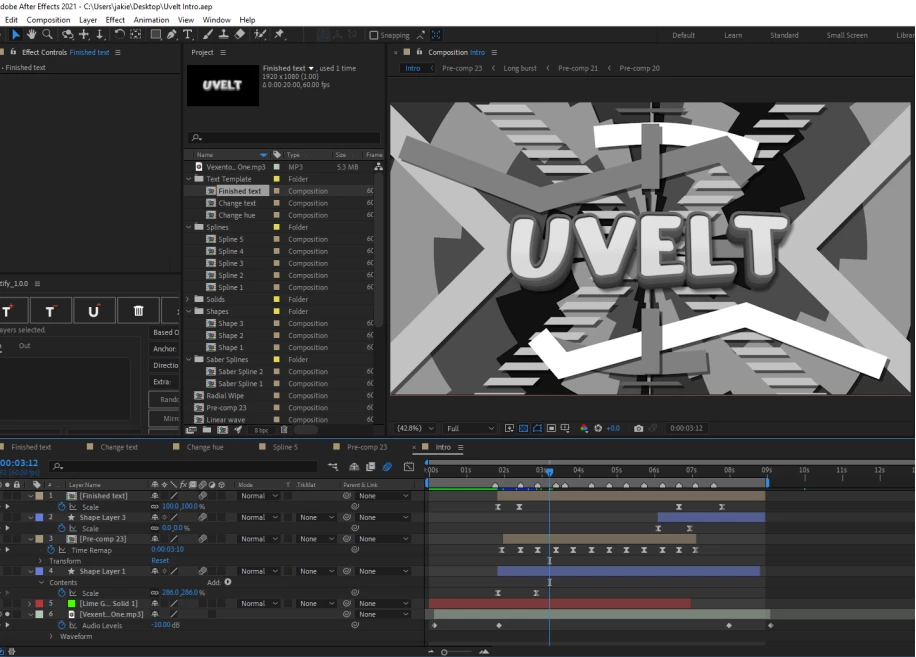Toggle lock on the Effect Controls panel
The height and width of the screenshot is (657, 916).
point(13,52)
